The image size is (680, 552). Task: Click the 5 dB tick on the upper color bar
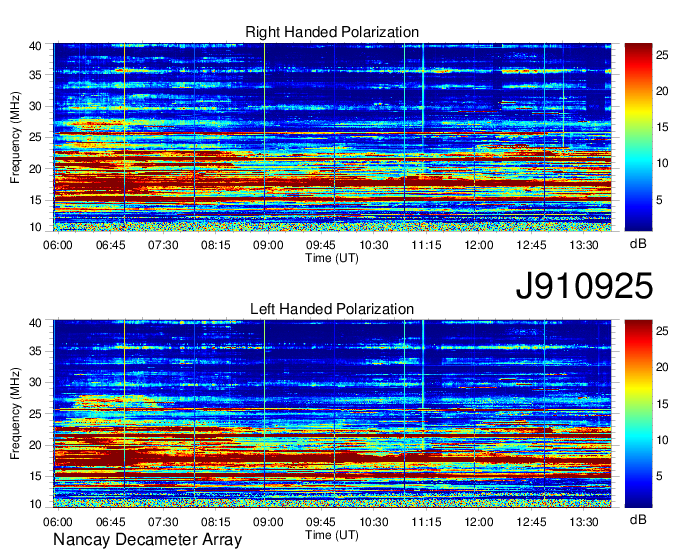pyautogui.click(x=659, y=200)
